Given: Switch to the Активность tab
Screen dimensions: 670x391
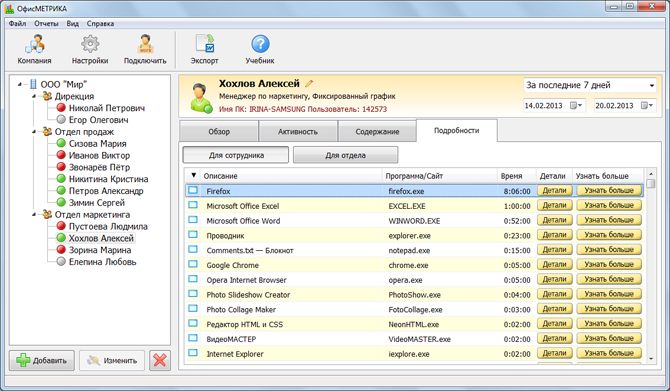Looking at the screenshot, I should (298, 132).
